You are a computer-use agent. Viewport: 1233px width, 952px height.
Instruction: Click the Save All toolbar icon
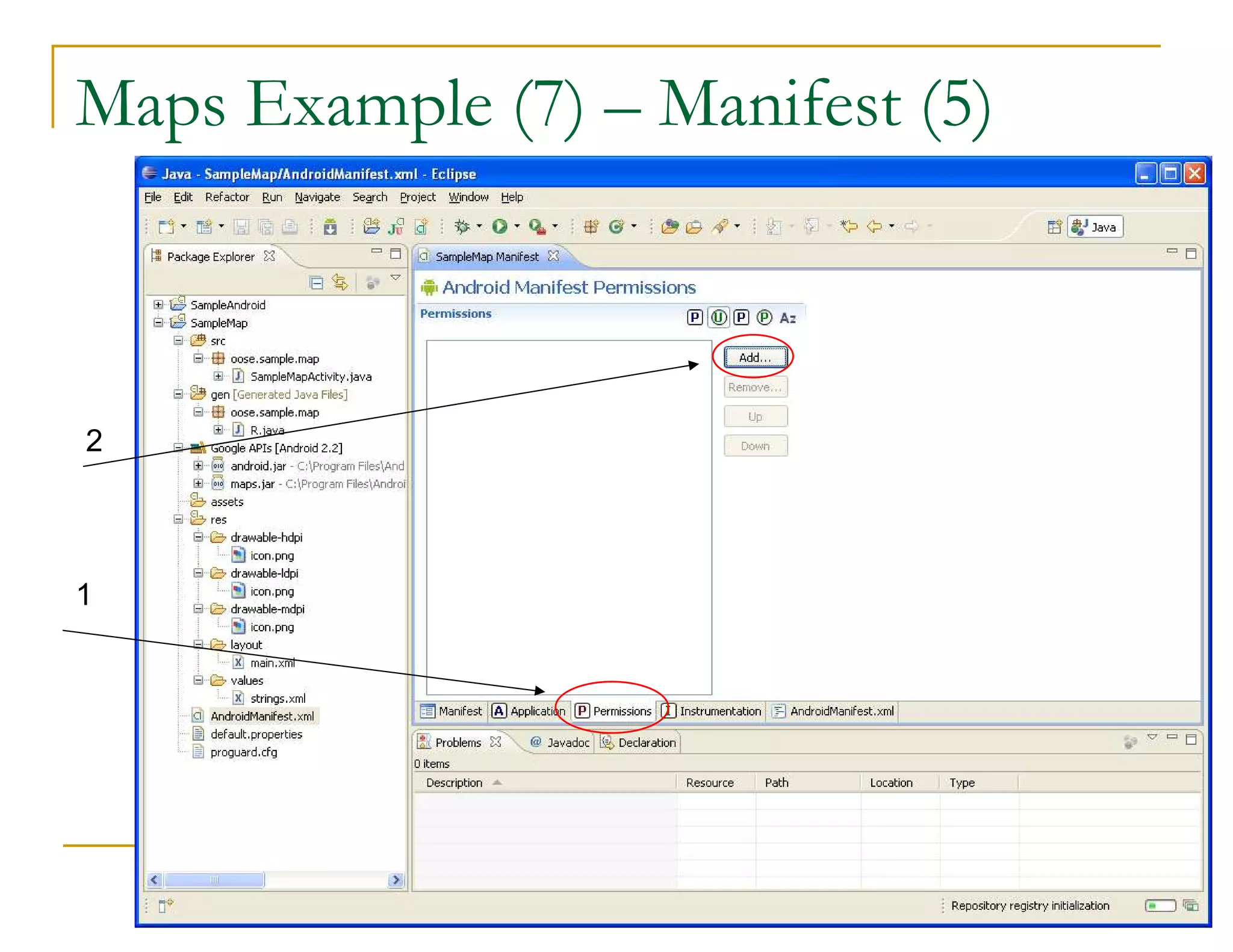pyautogui.click(x=266, y=227)
